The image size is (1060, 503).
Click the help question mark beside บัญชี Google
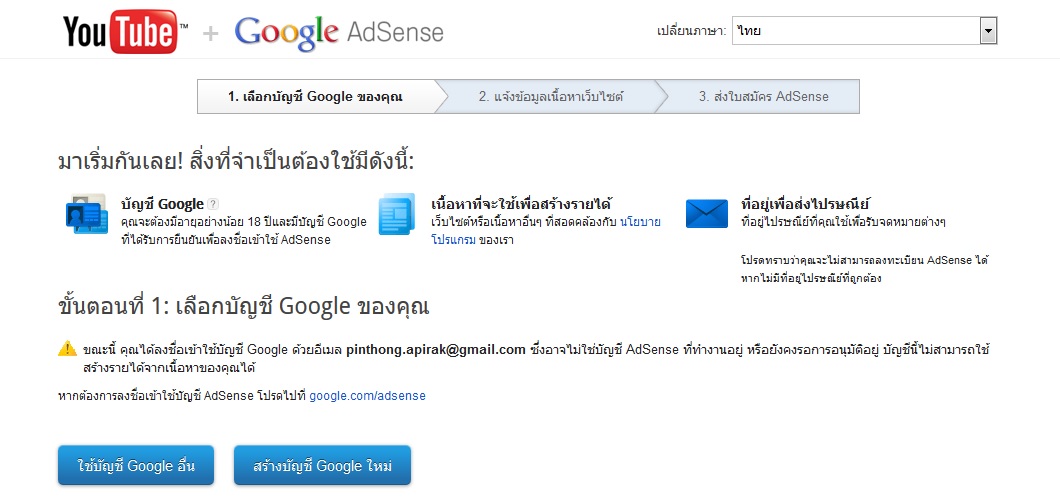coord(213,204)
